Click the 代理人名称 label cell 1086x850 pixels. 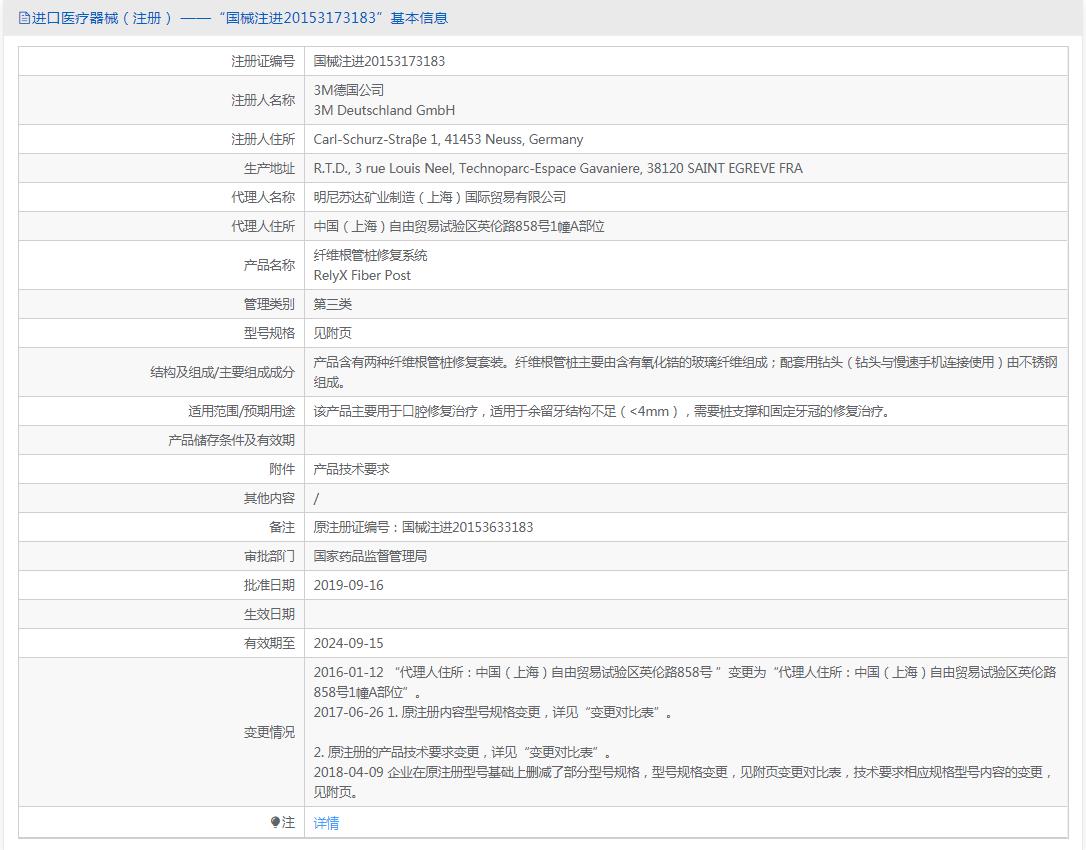point(161,197)
